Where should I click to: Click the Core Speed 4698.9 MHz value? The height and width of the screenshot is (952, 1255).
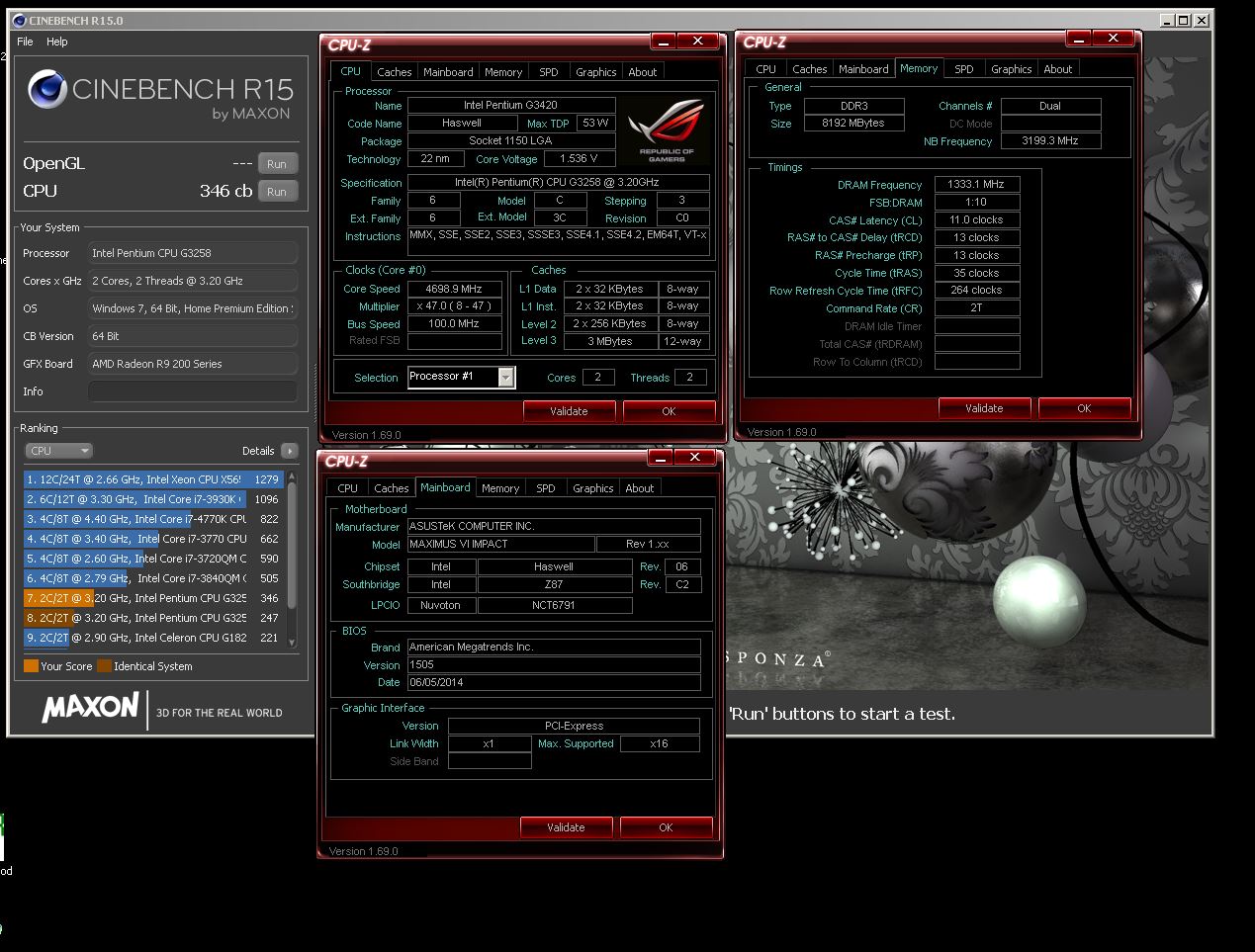click(454, 289)
